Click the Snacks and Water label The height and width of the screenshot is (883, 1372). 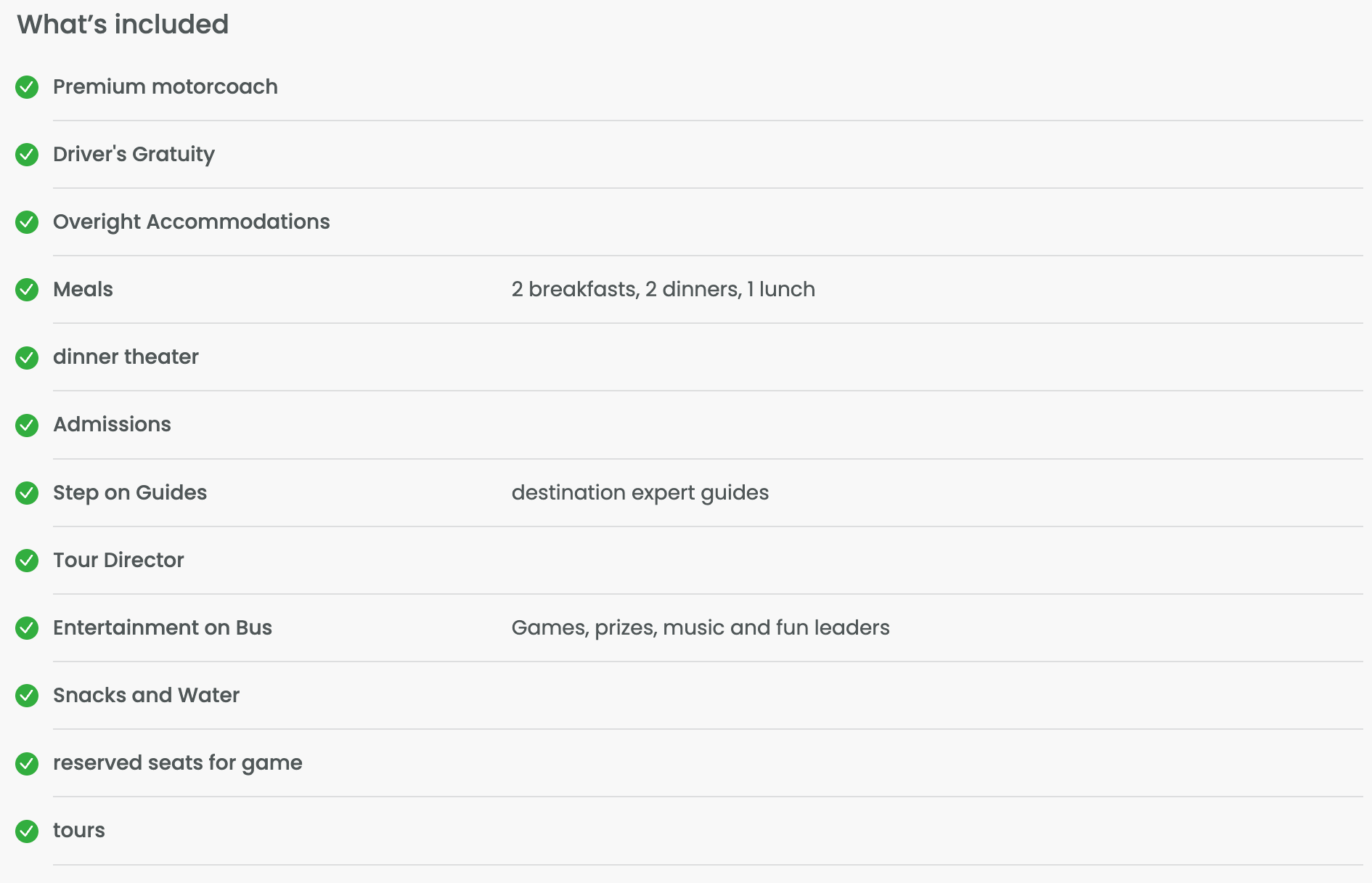(147, 695)
